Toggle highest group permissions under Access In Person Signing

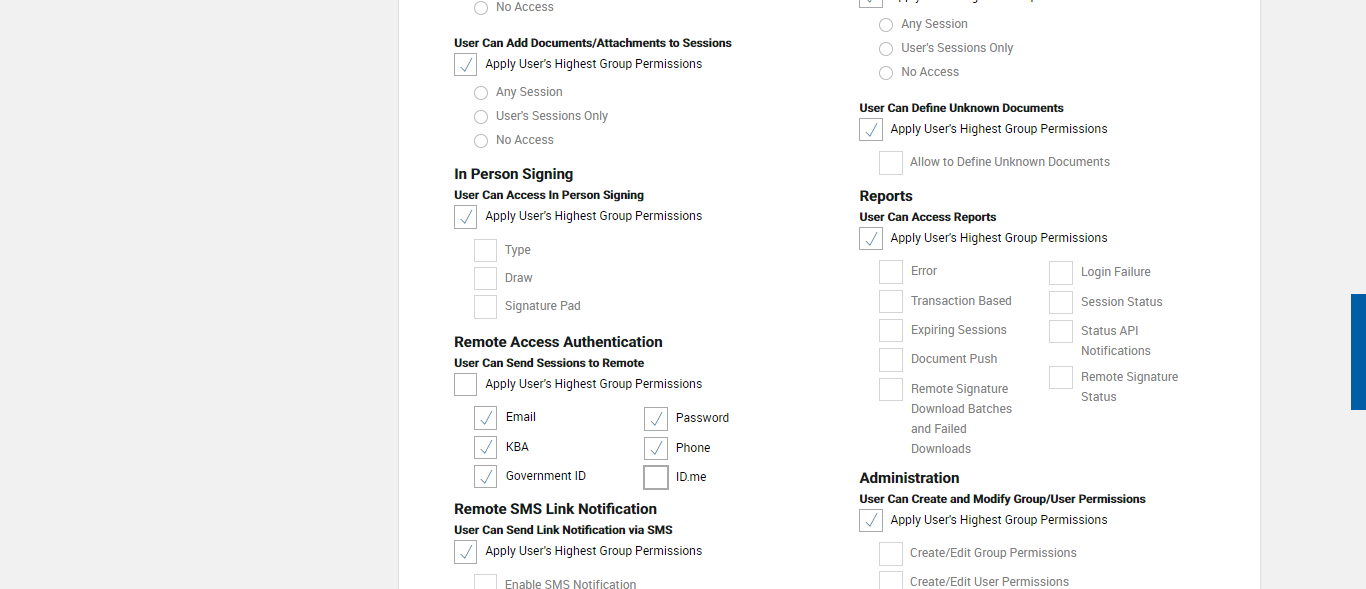pyautogui.click(x=466, y=217)
